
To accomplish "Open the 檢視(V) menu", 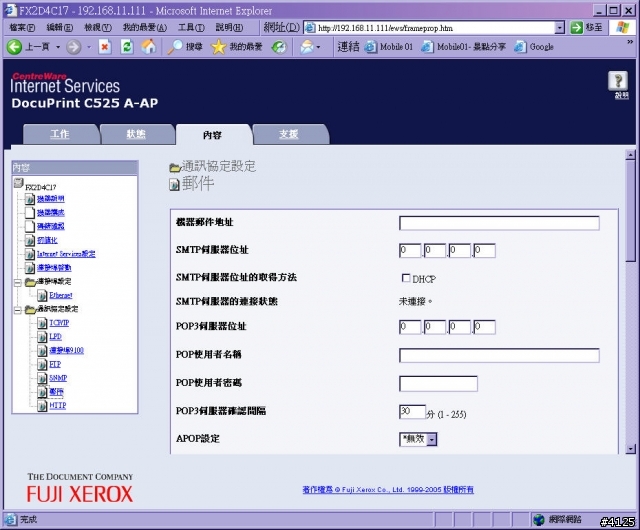I will tap(98, 27).
